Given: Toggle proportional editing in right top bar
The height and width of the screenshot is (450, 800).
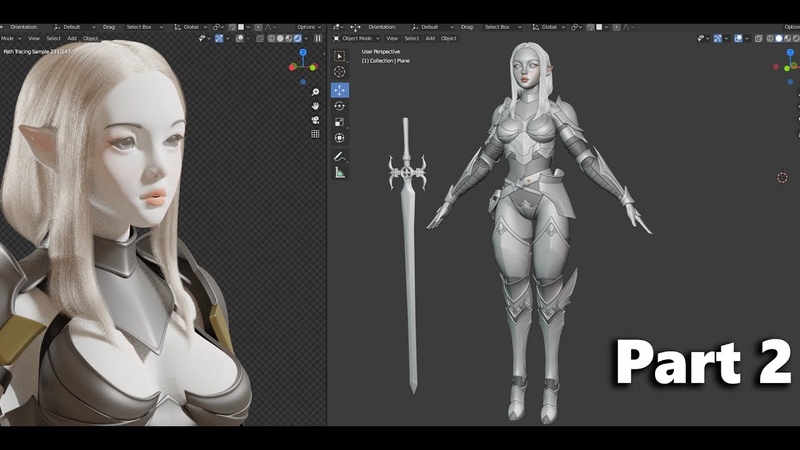Looking at the screenshot, I should pyautogui.click(x=616, y=27).
